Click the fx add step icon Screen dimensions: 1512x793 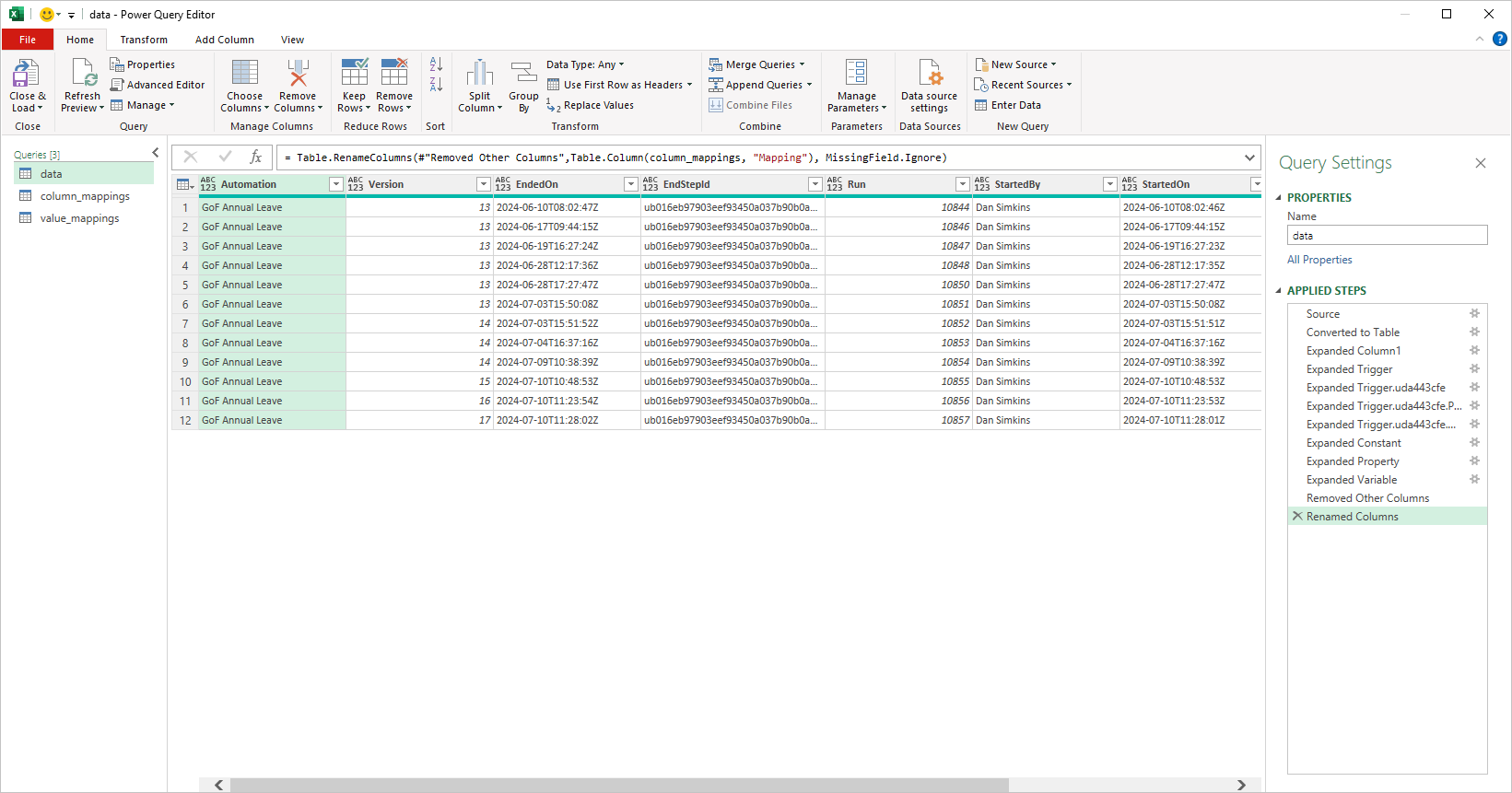256,157
